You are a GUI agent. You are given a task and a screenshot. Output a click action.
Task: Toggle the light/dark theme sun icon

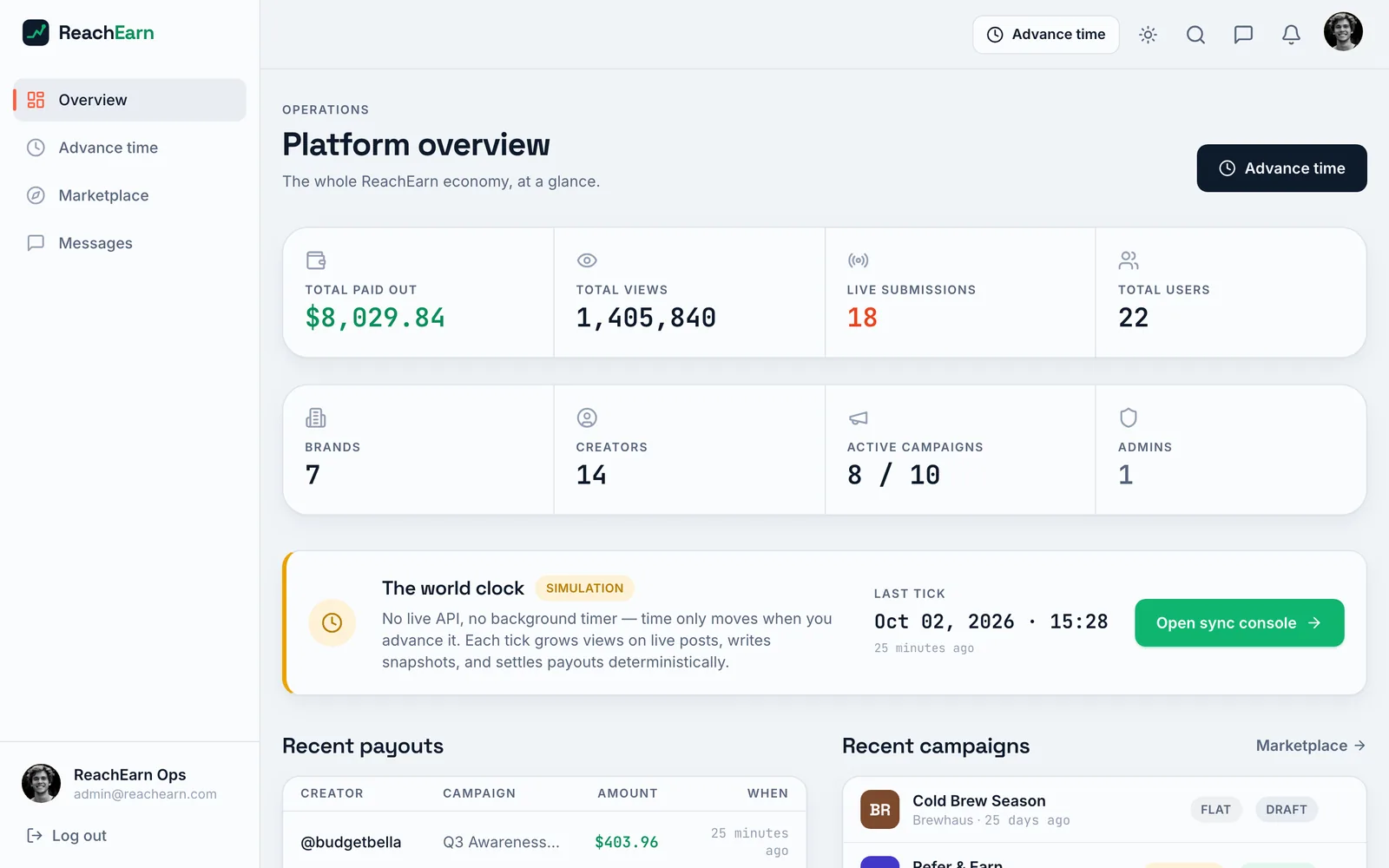point(1148,35)
